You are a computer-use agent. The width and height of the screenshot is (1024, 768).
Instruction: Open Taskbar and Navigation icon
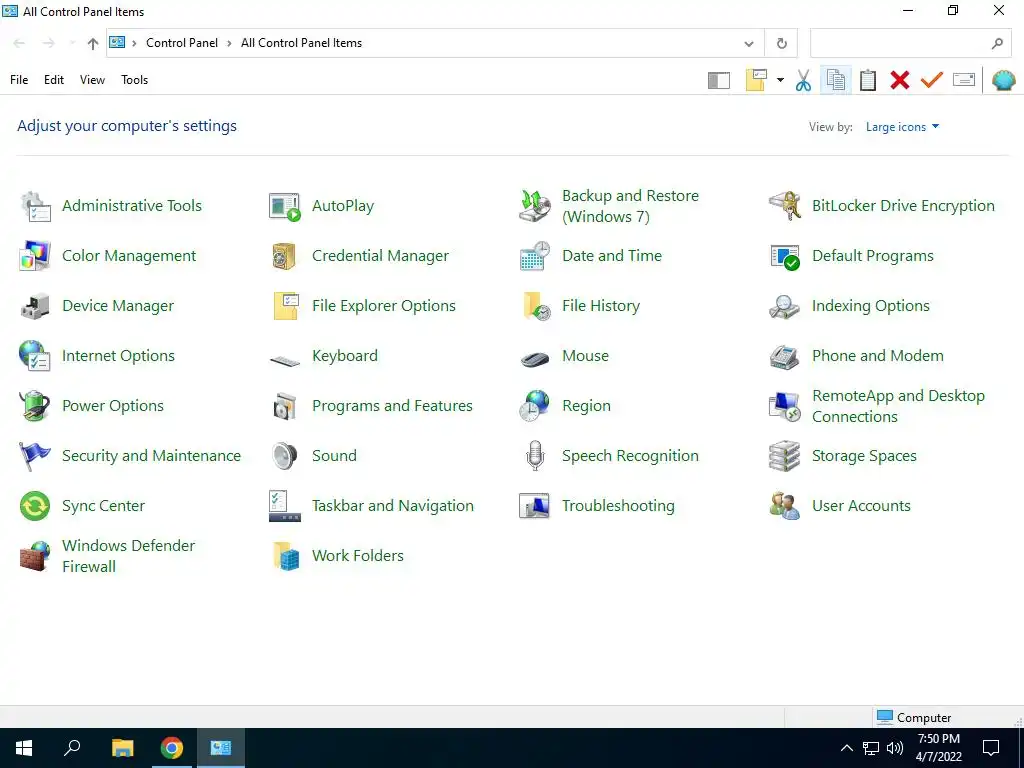(285, 505)
